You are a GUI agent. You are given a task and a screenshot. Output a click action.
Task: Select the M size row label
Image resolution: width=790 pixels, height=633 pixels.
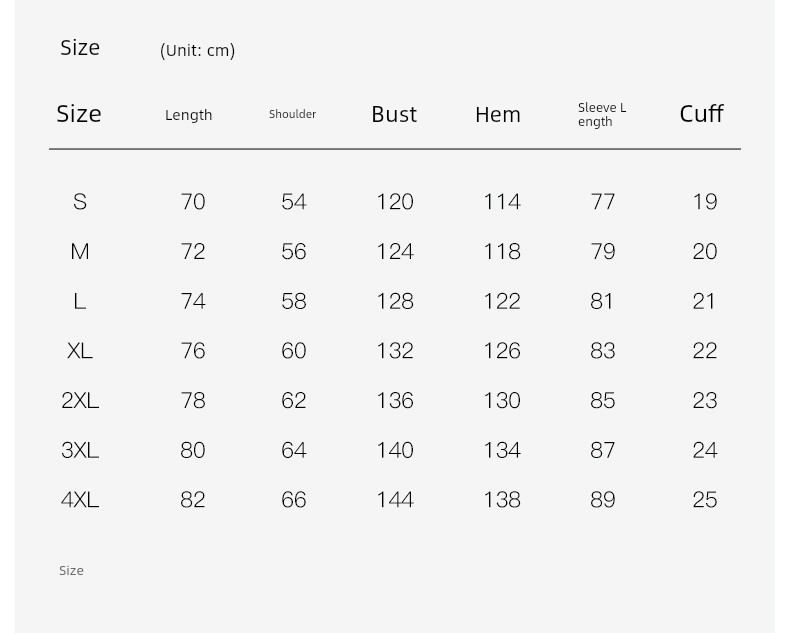pos(80,251)
